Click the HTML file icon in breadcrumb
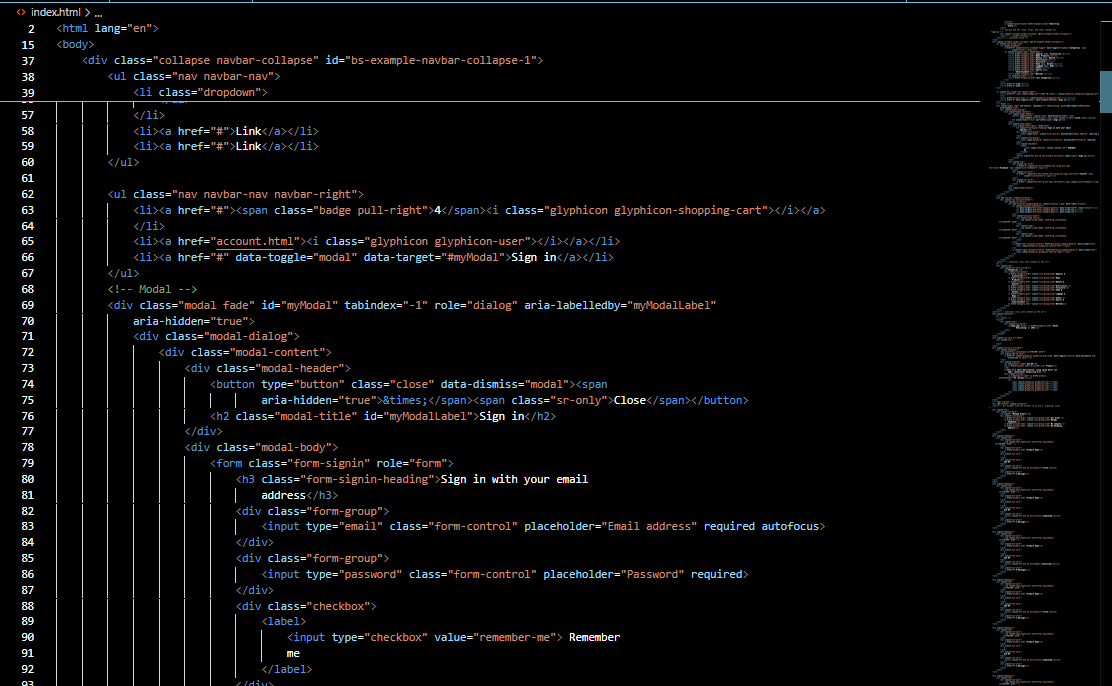1112x686 pixels. click(x=21, y=12)
